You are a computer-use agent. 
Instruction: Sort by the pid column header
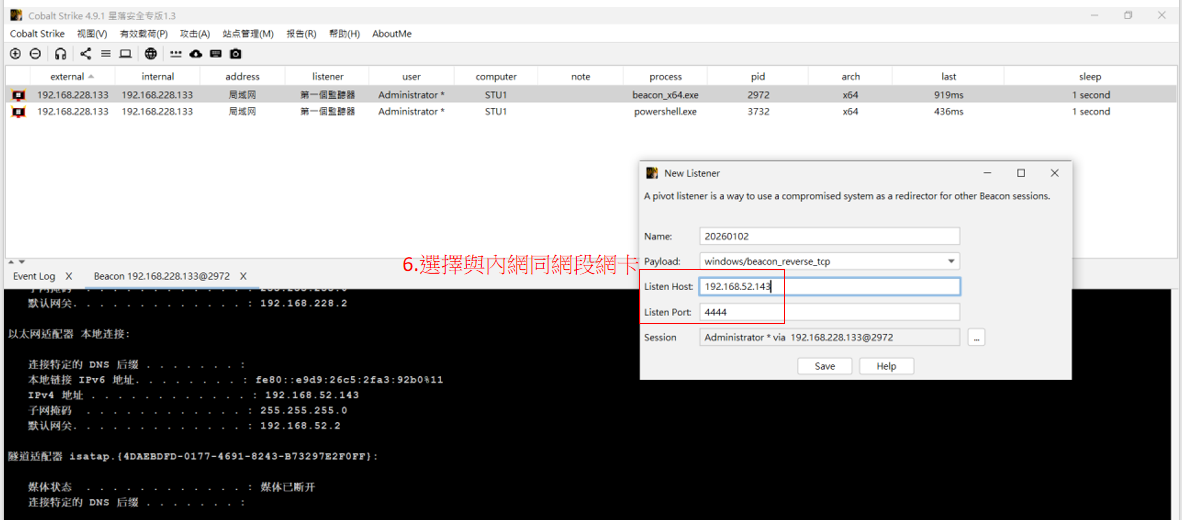(x=758, y=76)
